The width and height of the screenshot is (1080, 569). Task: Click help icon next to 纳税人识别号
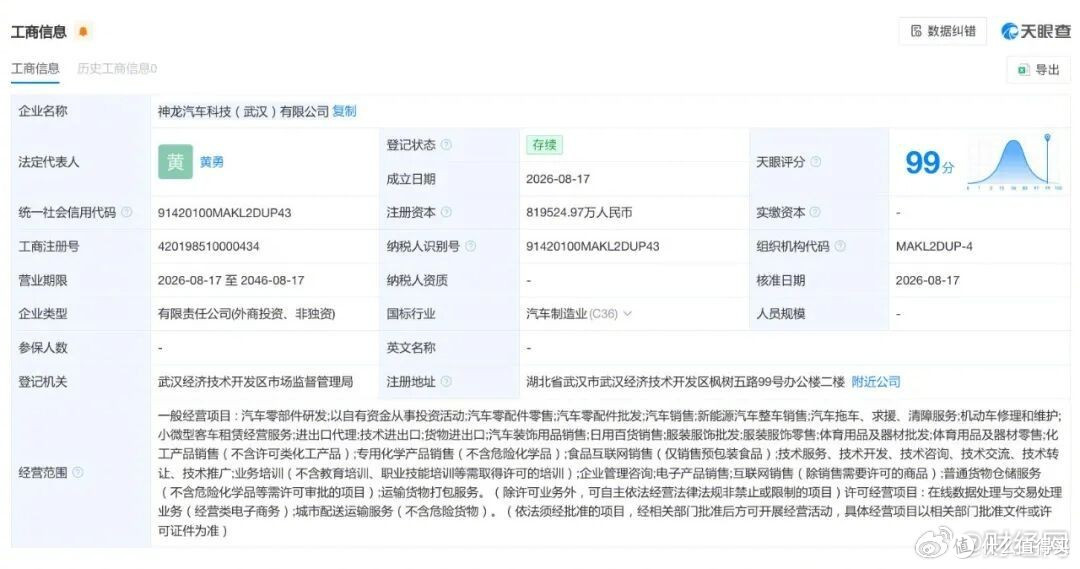click(x=470, y=246)
